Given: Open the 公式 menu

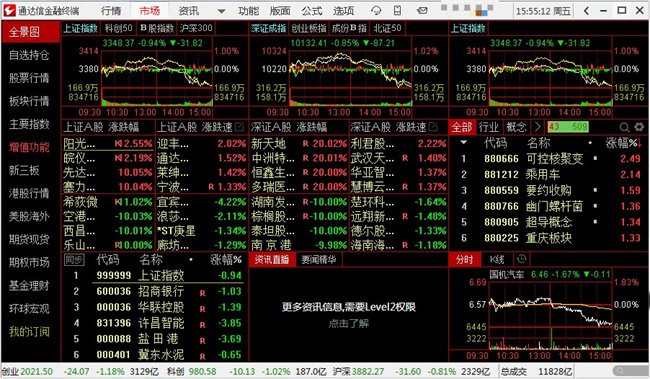Looking at the screenshot, I should [312, 11].
